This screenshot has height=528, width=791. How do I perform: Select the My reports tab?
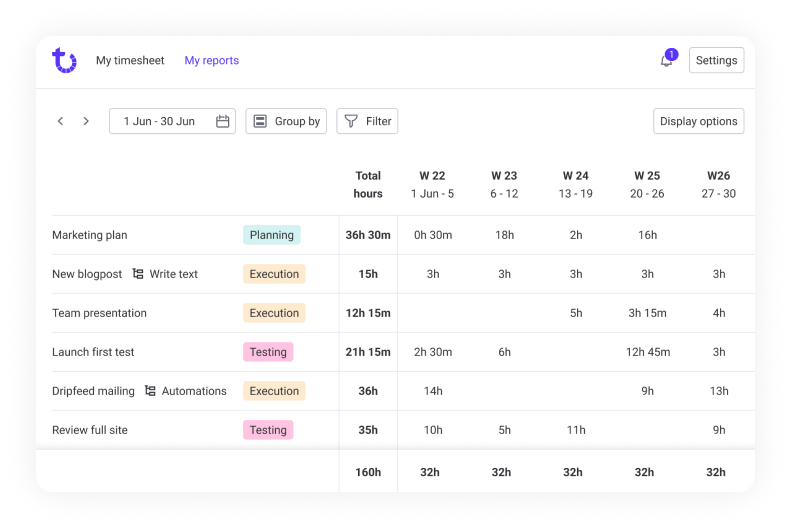pyautogui.click(x=211, y=60)
